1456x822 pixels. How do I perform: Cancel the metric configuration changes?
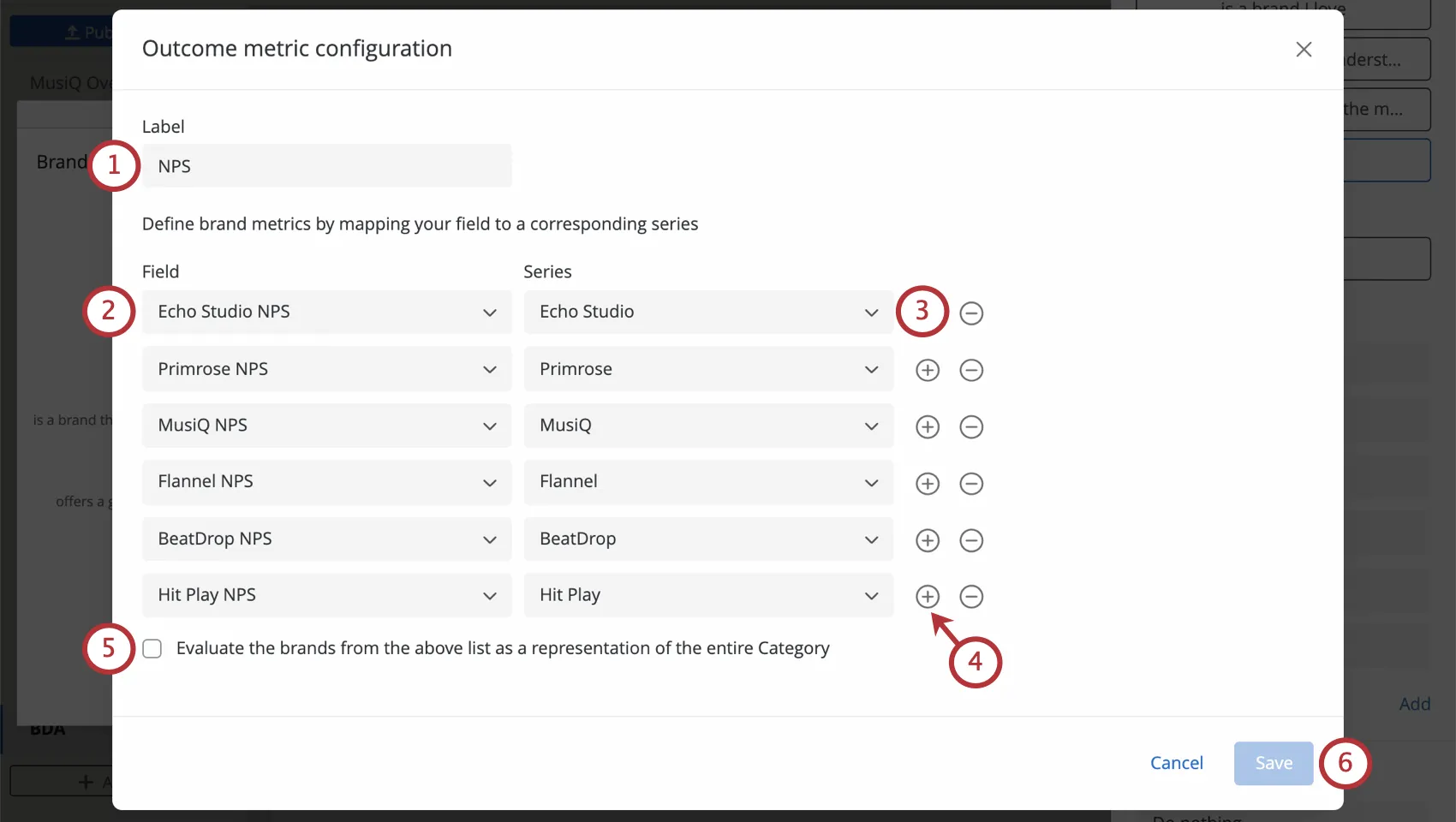click(x=1176, y=763)
